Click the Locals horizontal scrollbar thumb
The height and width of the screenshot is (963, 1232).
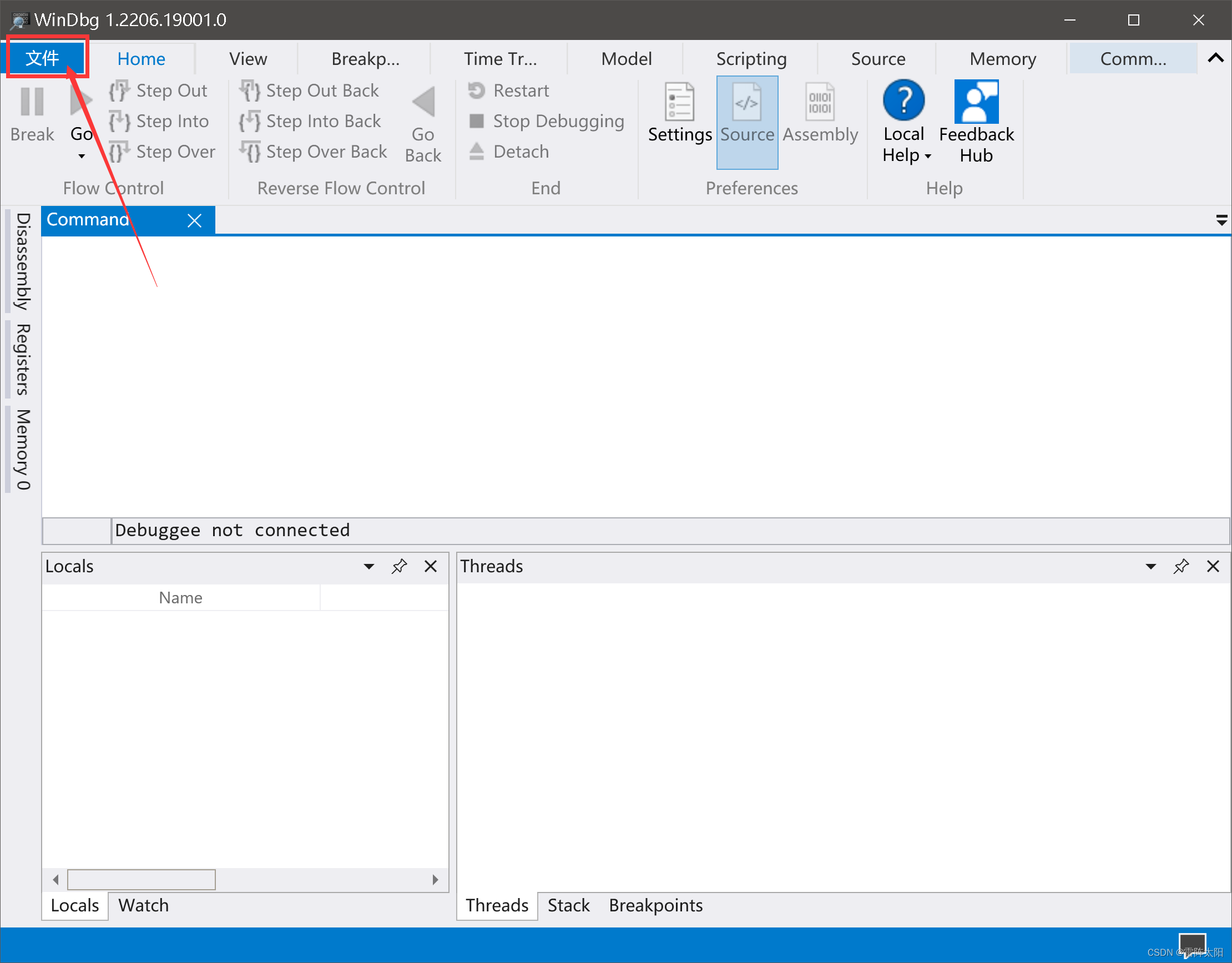click(141, 880)
